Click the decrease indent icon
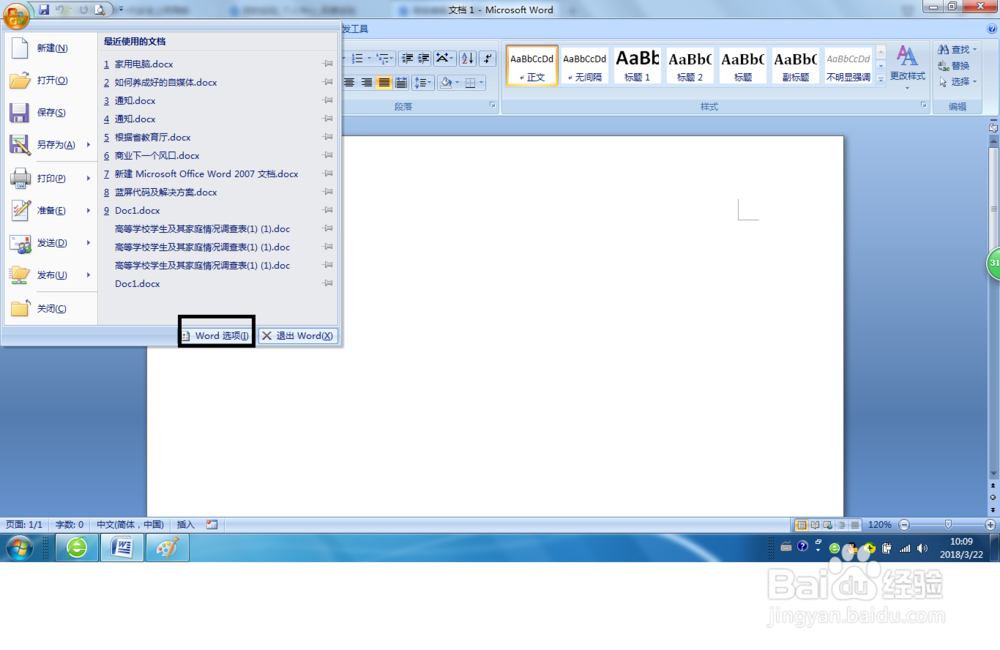Screen dimensions: 1000x650 pos(407,59)
